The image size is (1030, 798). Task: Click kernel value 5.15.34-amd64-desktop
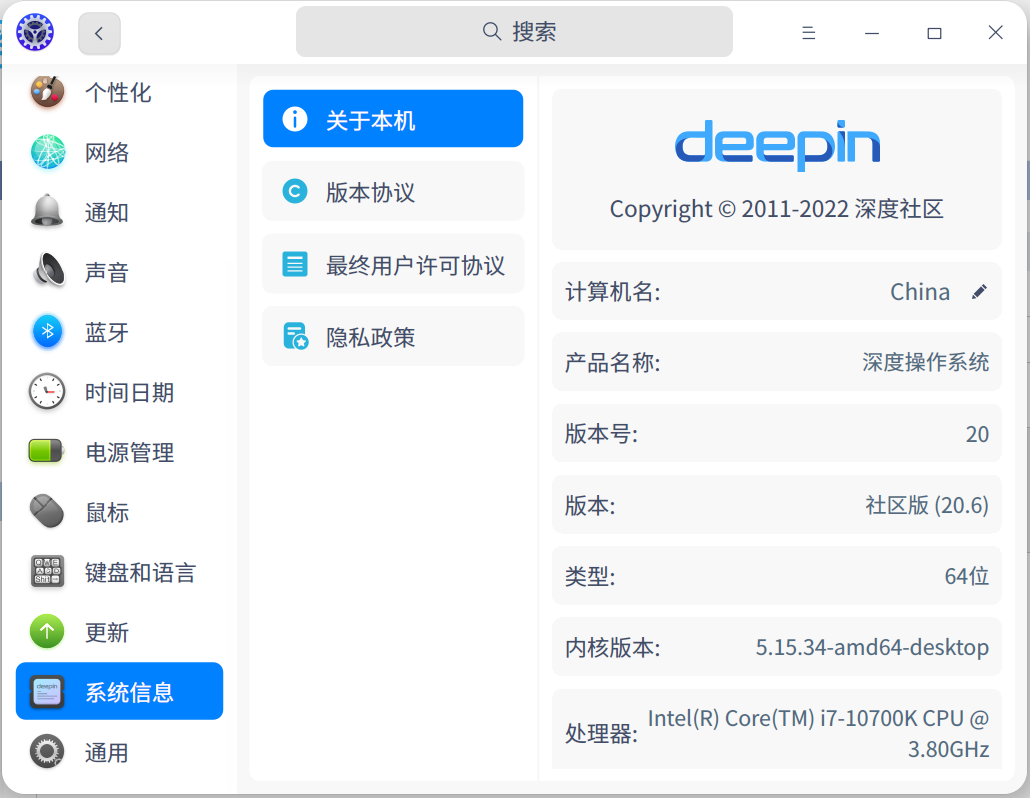point(872,647)
